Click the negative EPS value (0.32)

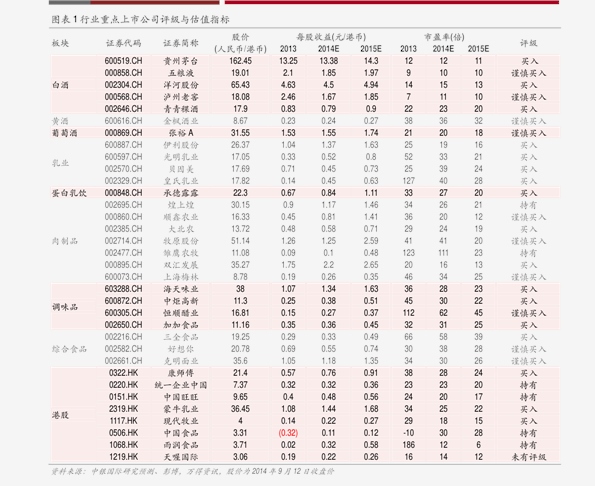click(288, 433)
